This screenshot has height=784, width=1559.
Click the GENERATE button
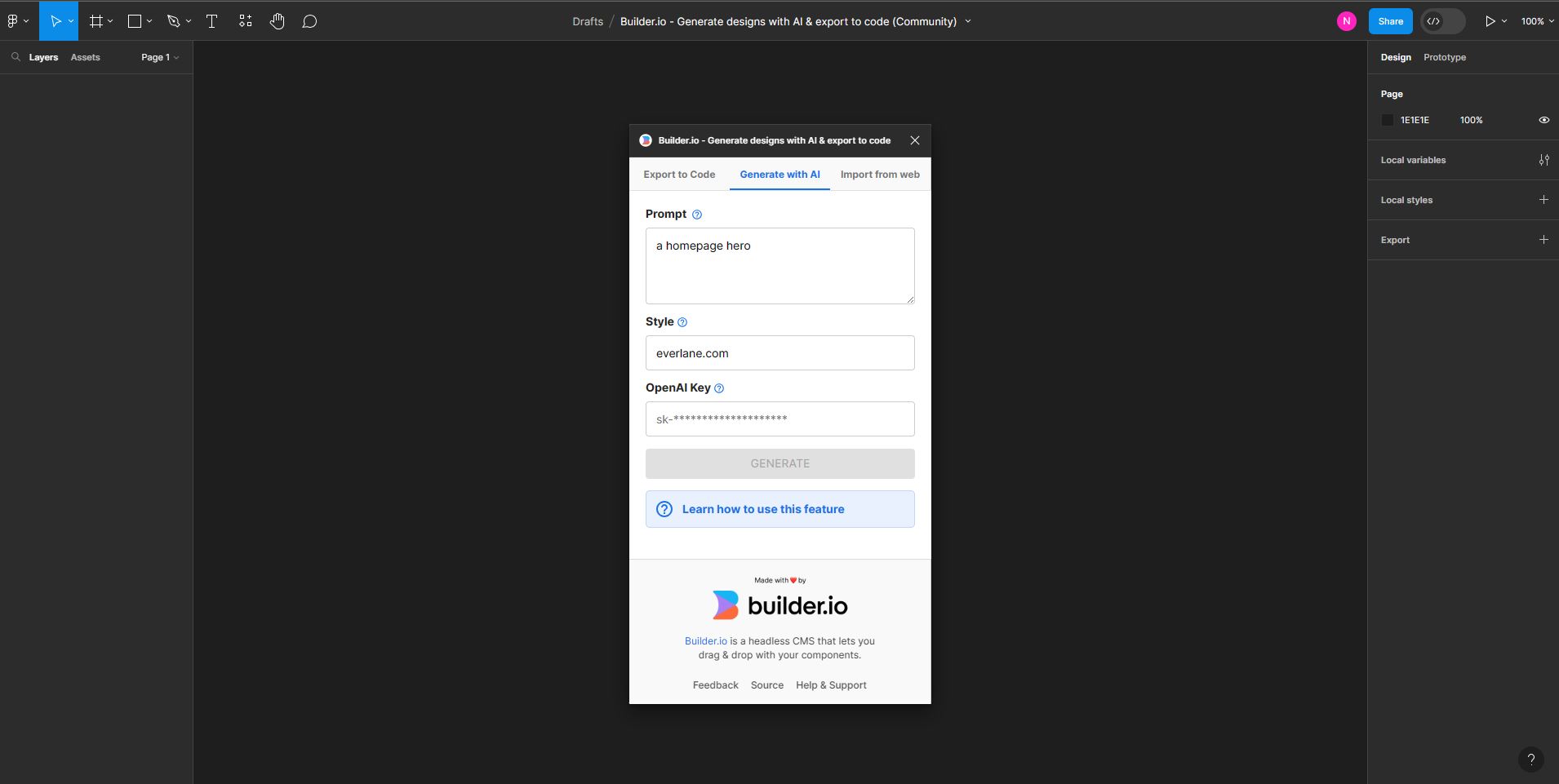coord(780,463)
